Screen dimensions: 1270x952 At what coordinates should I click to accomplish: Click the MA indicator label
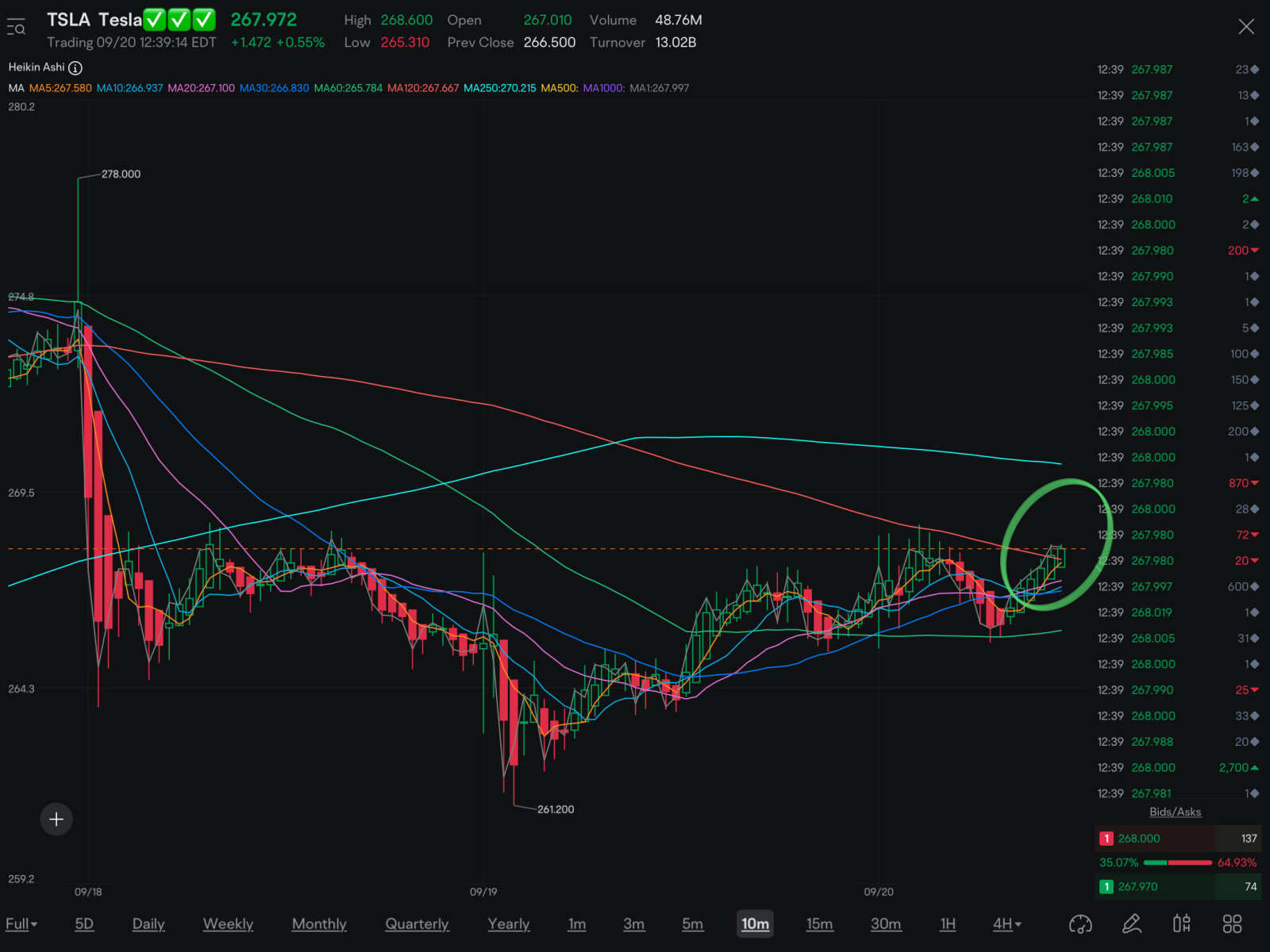(16, 88)
